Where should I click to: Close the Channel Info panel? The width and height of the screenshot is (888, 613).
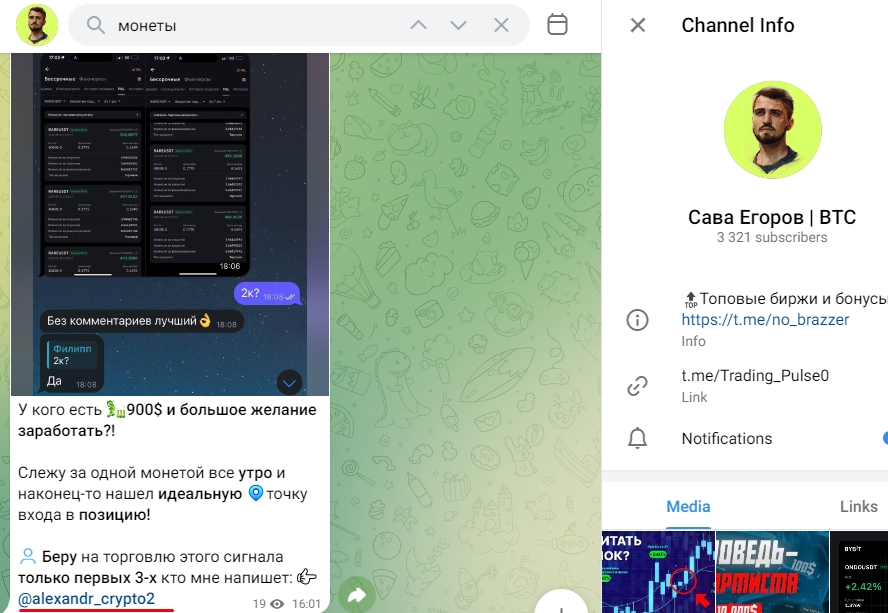pyautogui.click(x=638, y=25)
